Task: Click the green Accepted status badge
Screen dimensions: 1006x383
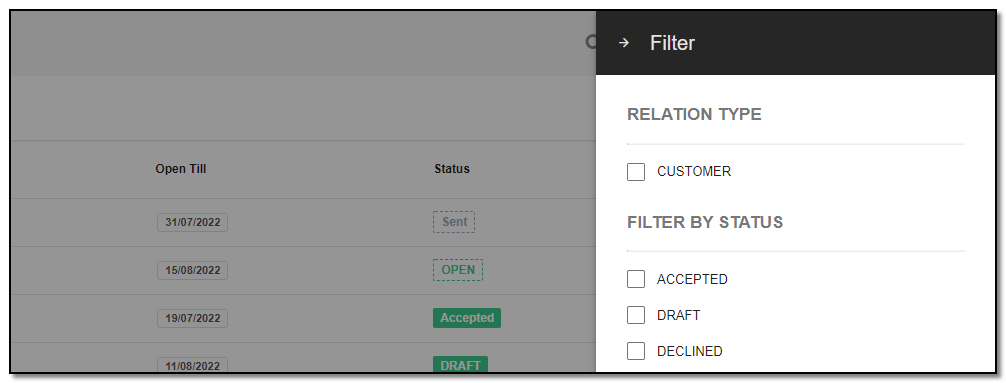Action: 467,318
